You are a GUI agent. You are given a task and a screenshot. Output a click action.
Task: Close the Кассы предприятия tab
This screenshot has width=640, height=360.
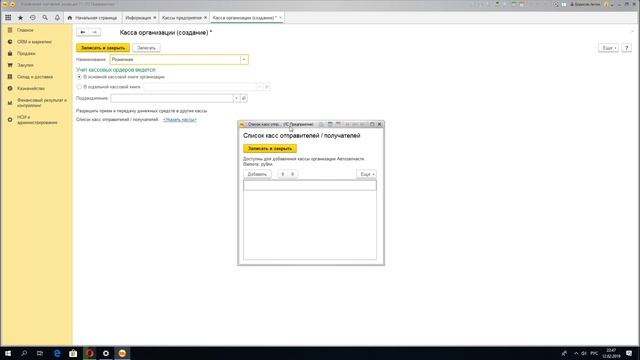click(x=205, y=18)
